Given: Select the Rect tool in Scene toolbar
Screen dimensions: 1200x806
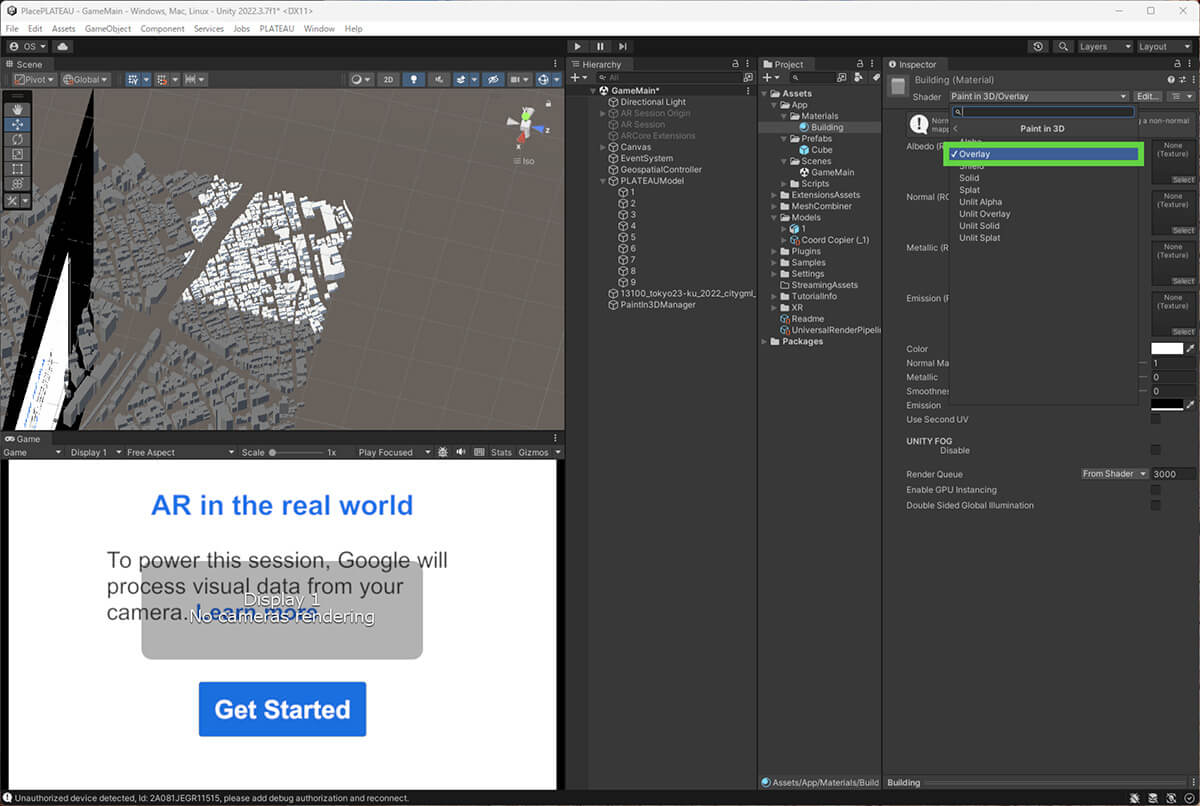Looking at the screenshot, I should tap(17, 169).
